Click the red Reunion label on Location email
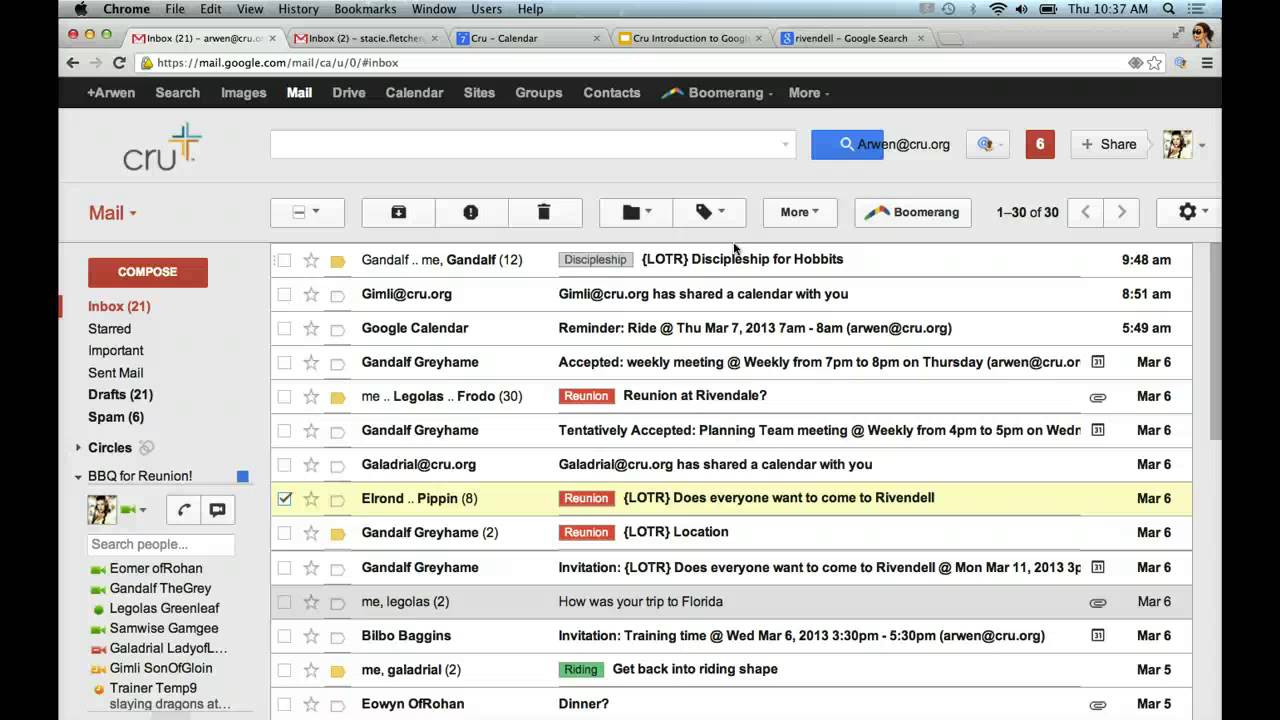Image resolution: width=1280 pixels, height=720 pixels. coord(586,532)
